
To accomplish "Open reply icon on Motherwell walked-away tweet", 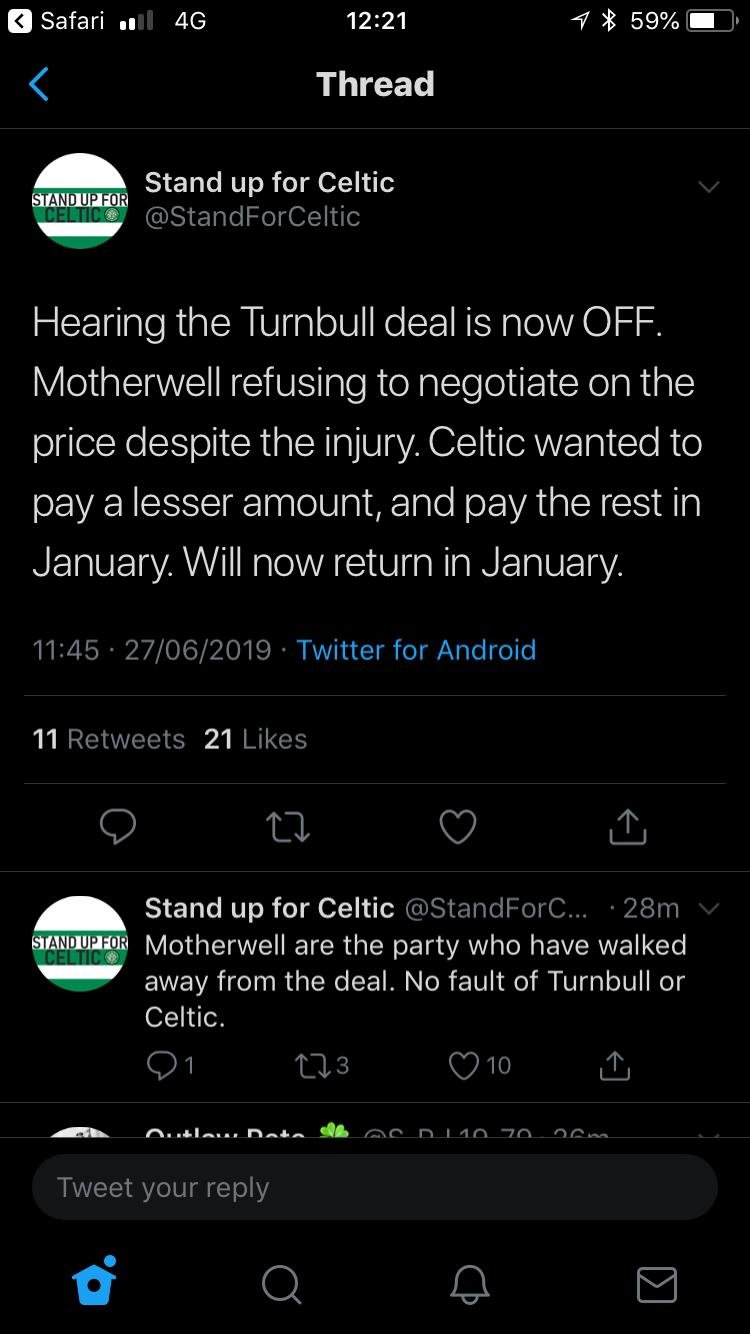I will 161,1066.
